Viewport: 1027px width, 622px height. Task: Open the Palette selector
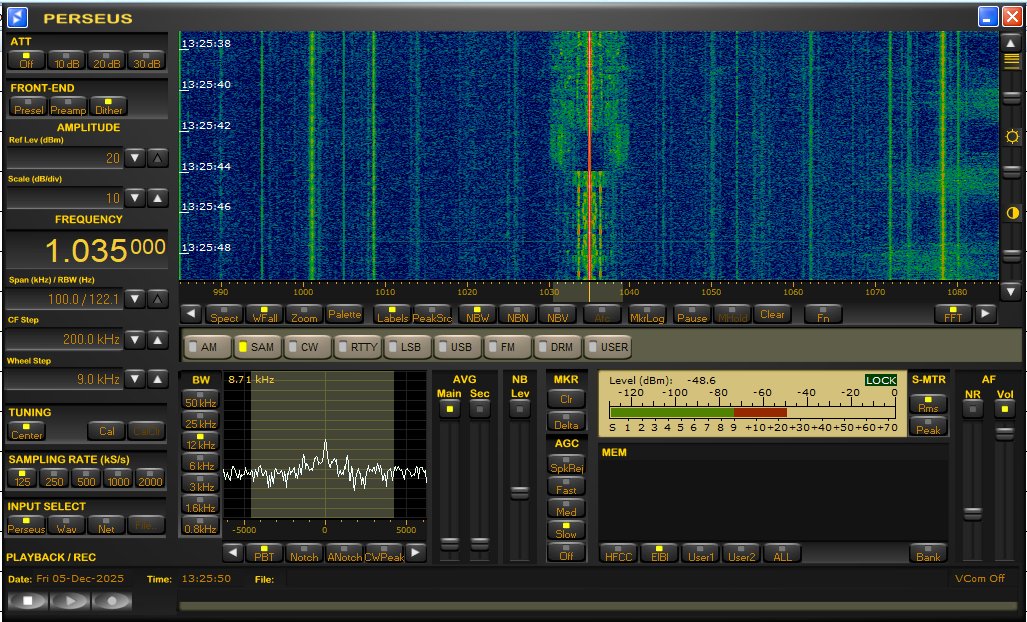pos(345,314)
